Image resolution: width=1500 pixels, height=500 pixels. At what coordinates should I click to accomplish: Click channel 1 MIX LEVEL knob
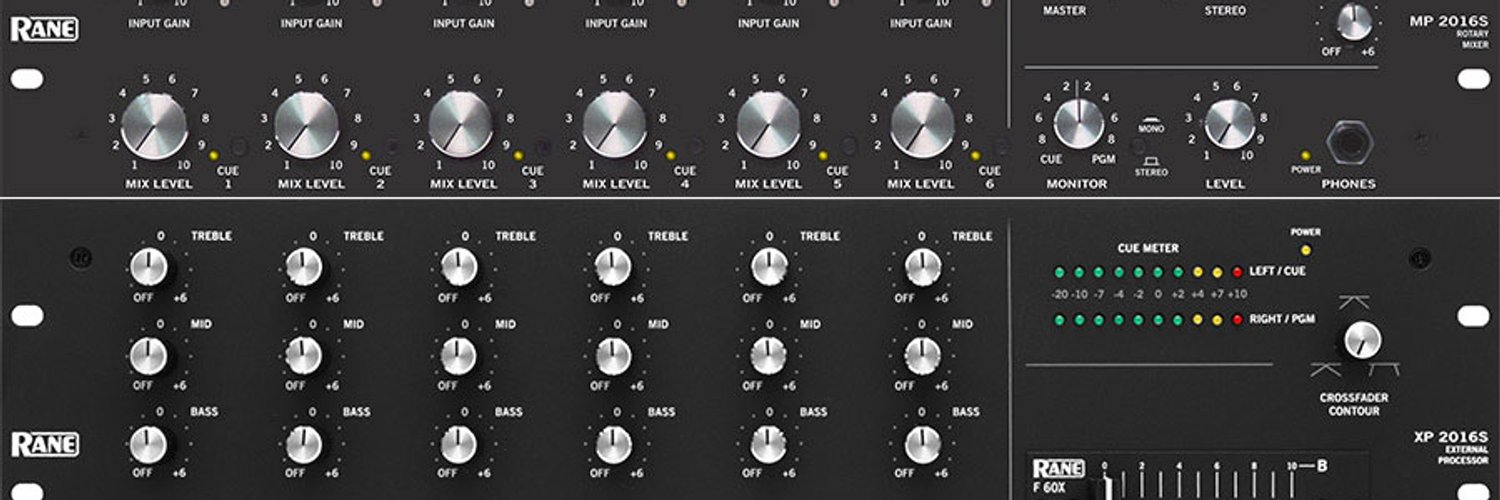153,125
